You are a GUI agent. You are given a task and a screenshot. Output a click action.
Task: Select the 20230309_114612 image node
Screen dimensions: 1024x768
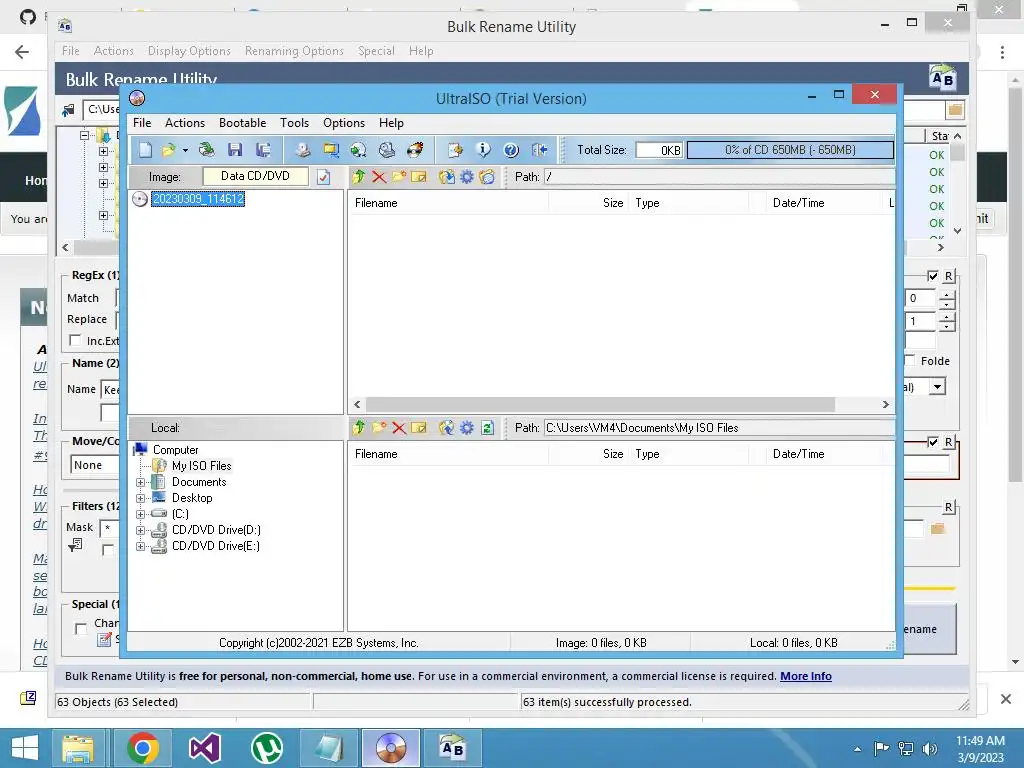198,199
